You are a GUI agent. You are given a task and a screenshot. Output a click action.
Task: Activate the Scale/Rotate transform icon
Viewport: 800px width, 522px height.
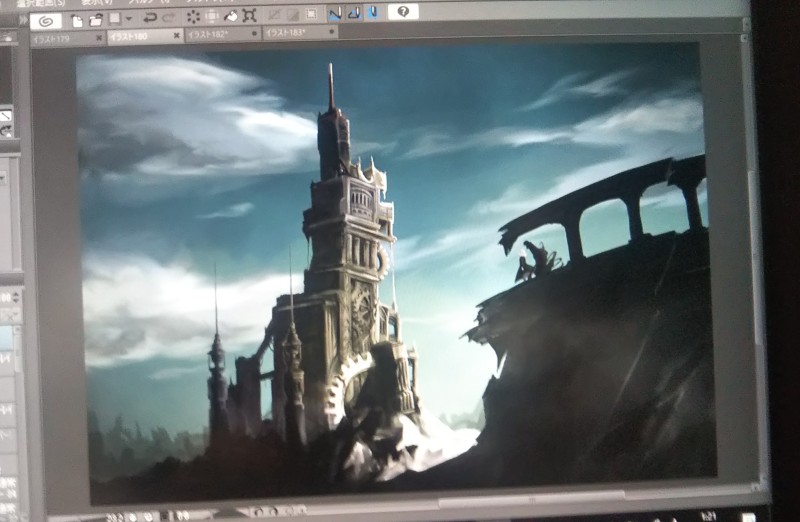point(249,16)
